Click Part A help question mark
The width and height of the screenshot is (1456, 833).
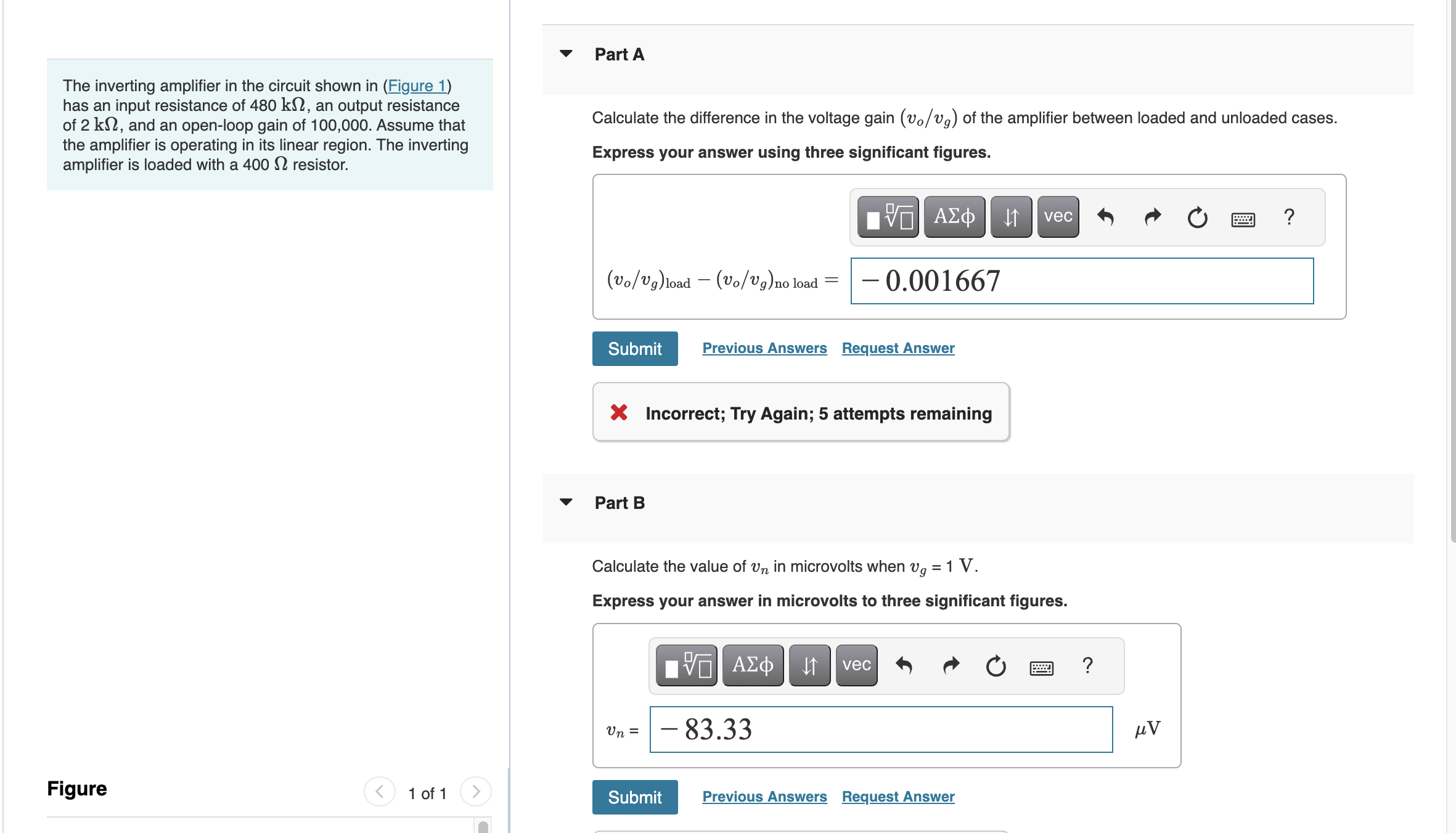click(1289, 217)
